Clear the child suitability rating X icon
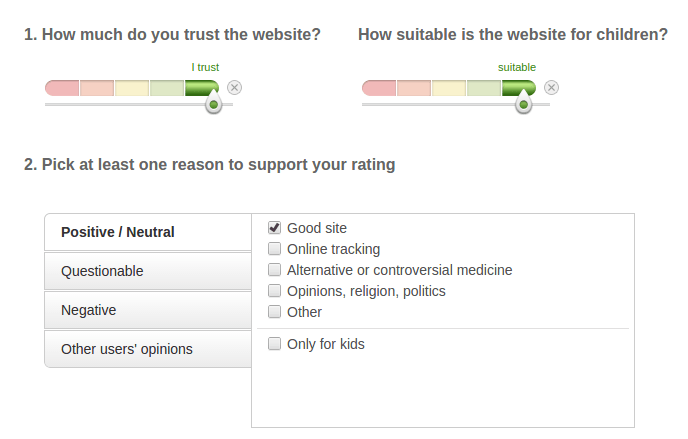 pos(551,88)
